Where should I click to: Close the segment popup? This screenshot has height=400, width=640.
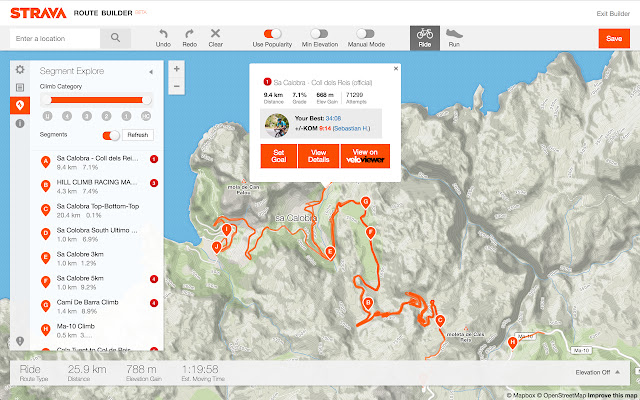pyautogui.click(x=396, y=69)
